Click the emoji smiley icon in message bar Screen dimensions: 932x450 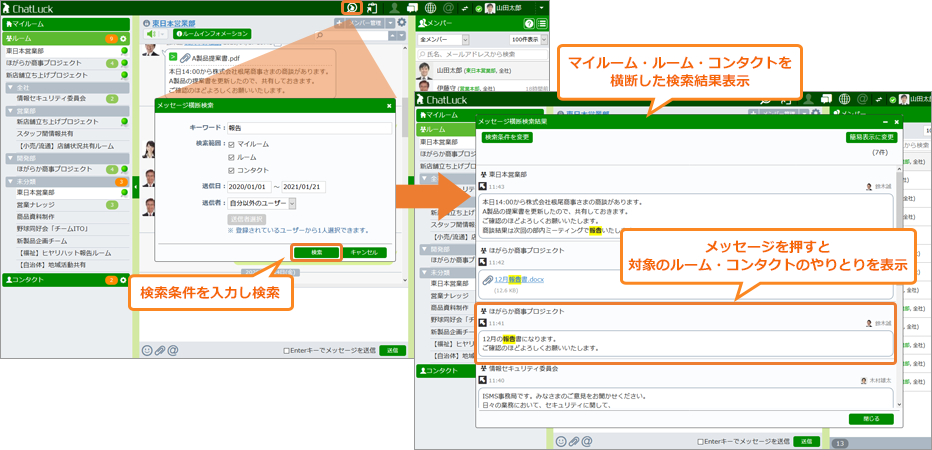pos(147,350)
